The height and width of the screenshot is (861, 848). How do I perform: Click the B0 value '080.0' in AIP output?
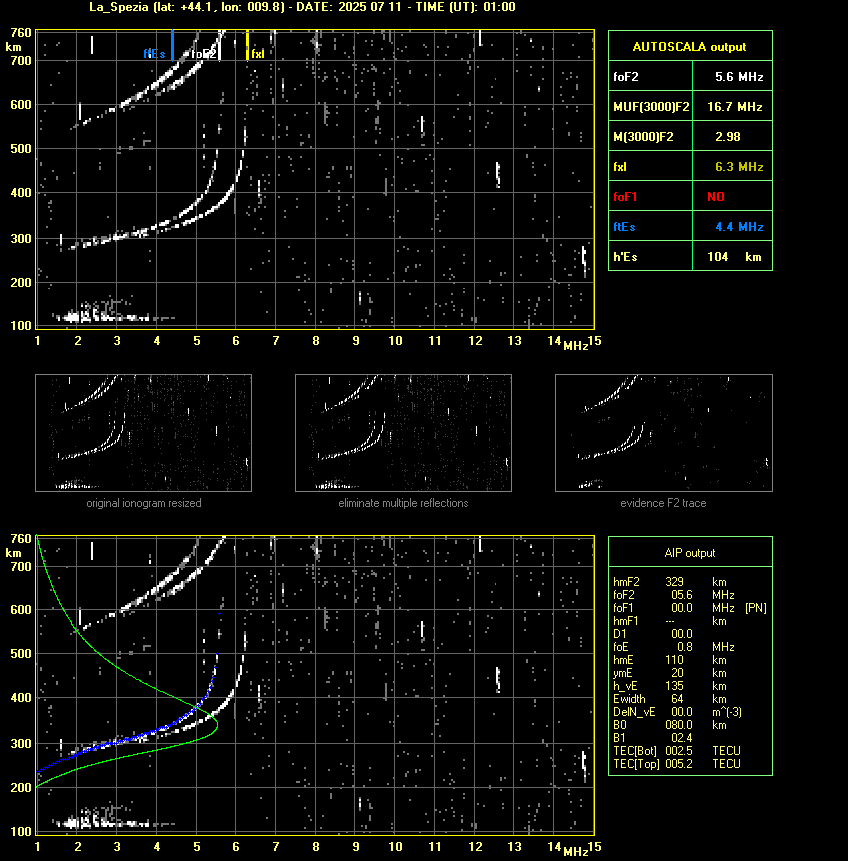click(x=679, y=725)
